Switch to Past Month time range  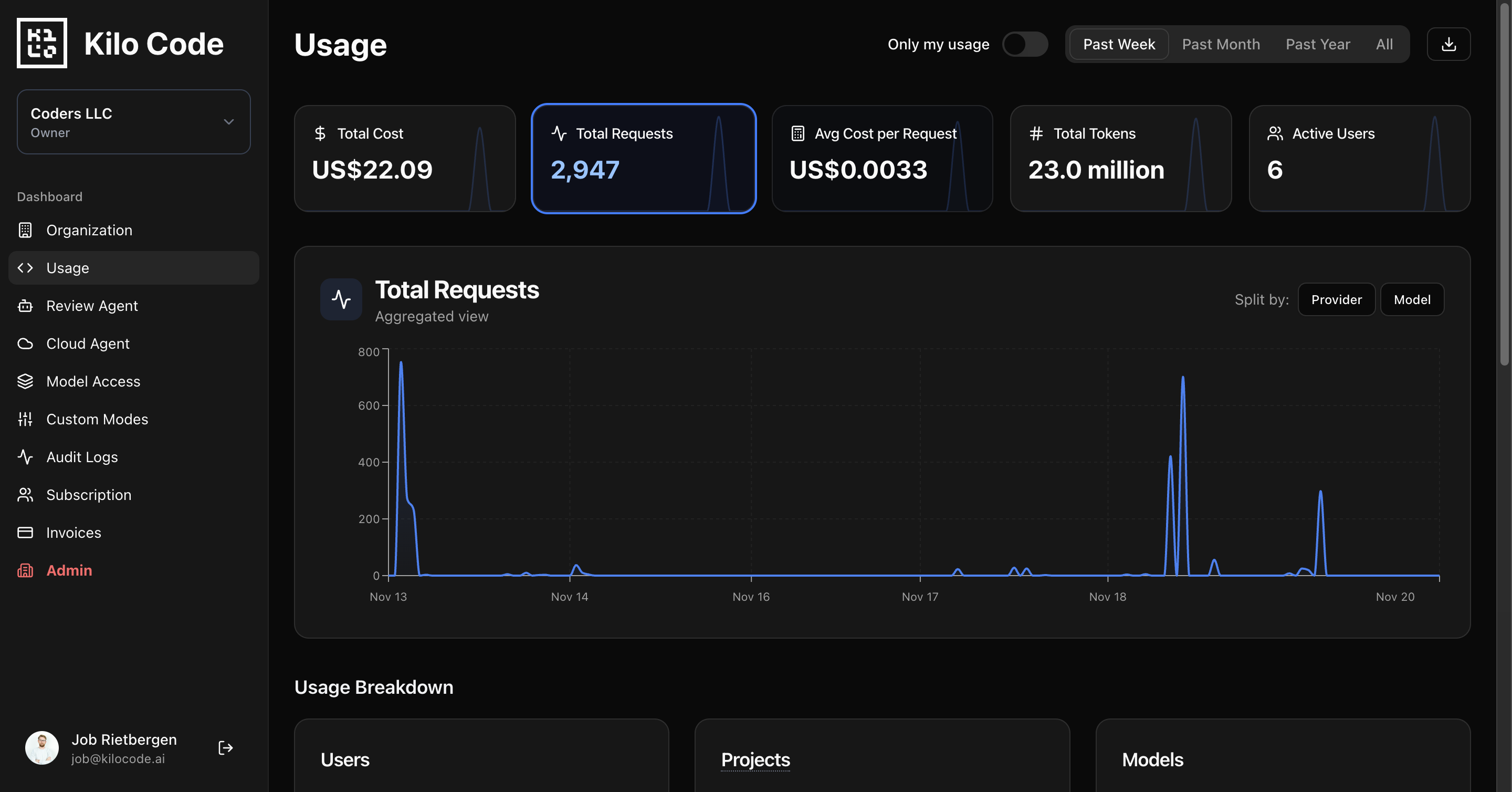tap(1220, 44)
